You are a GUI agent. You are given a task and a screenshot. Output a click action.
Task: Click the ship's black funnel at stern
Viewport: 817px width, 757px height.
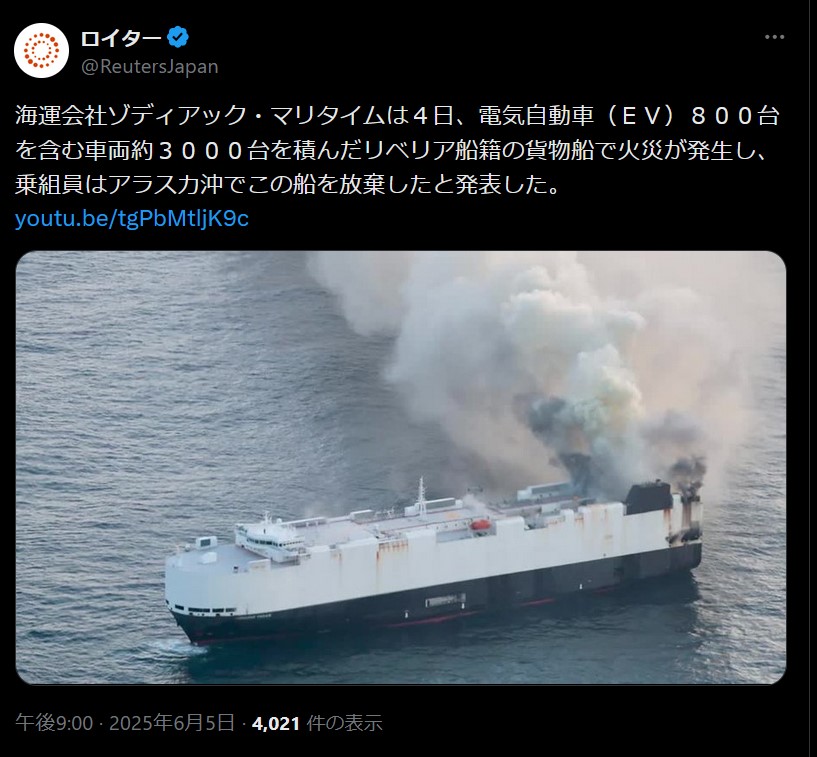coord(649,498)
